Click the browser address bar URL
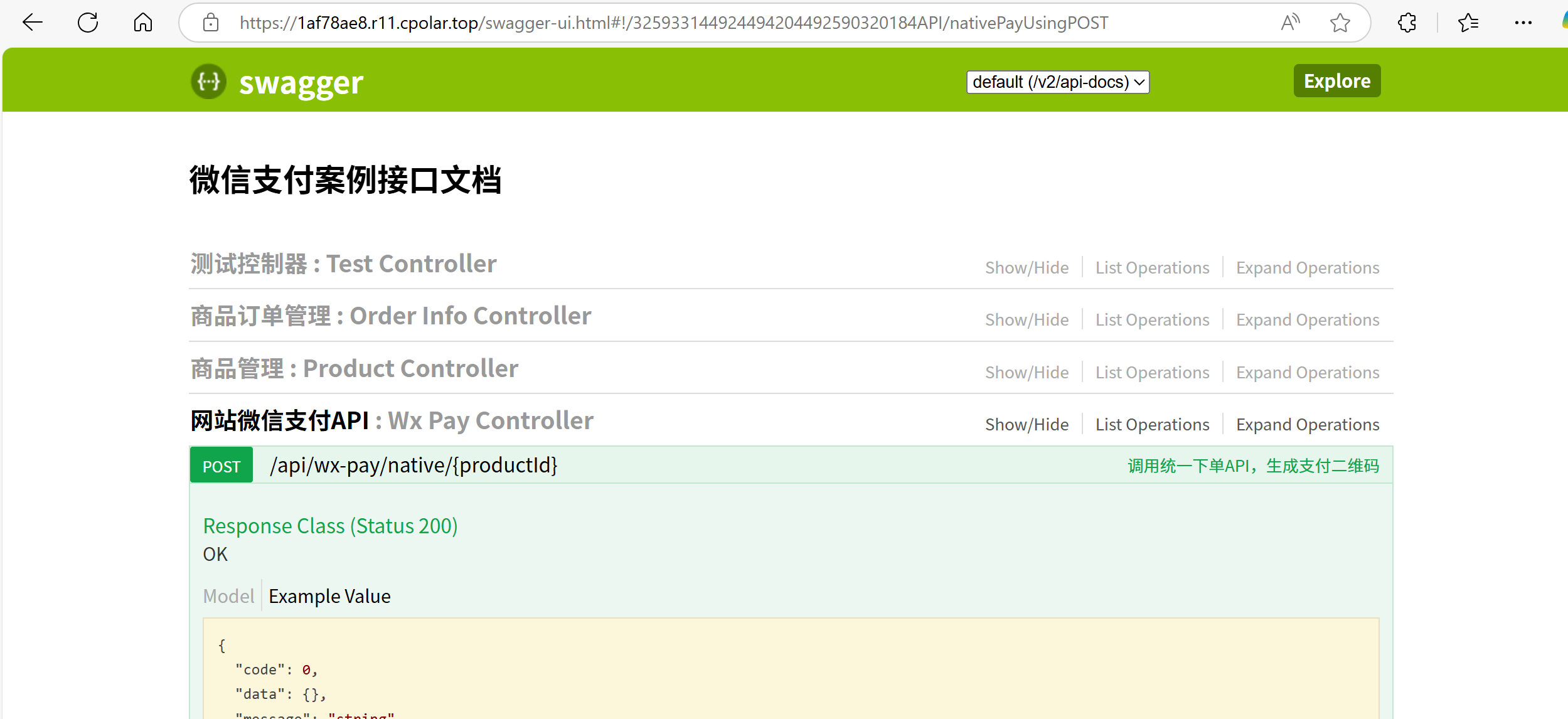The image size is (1568, 719). (x=673, y=23)
